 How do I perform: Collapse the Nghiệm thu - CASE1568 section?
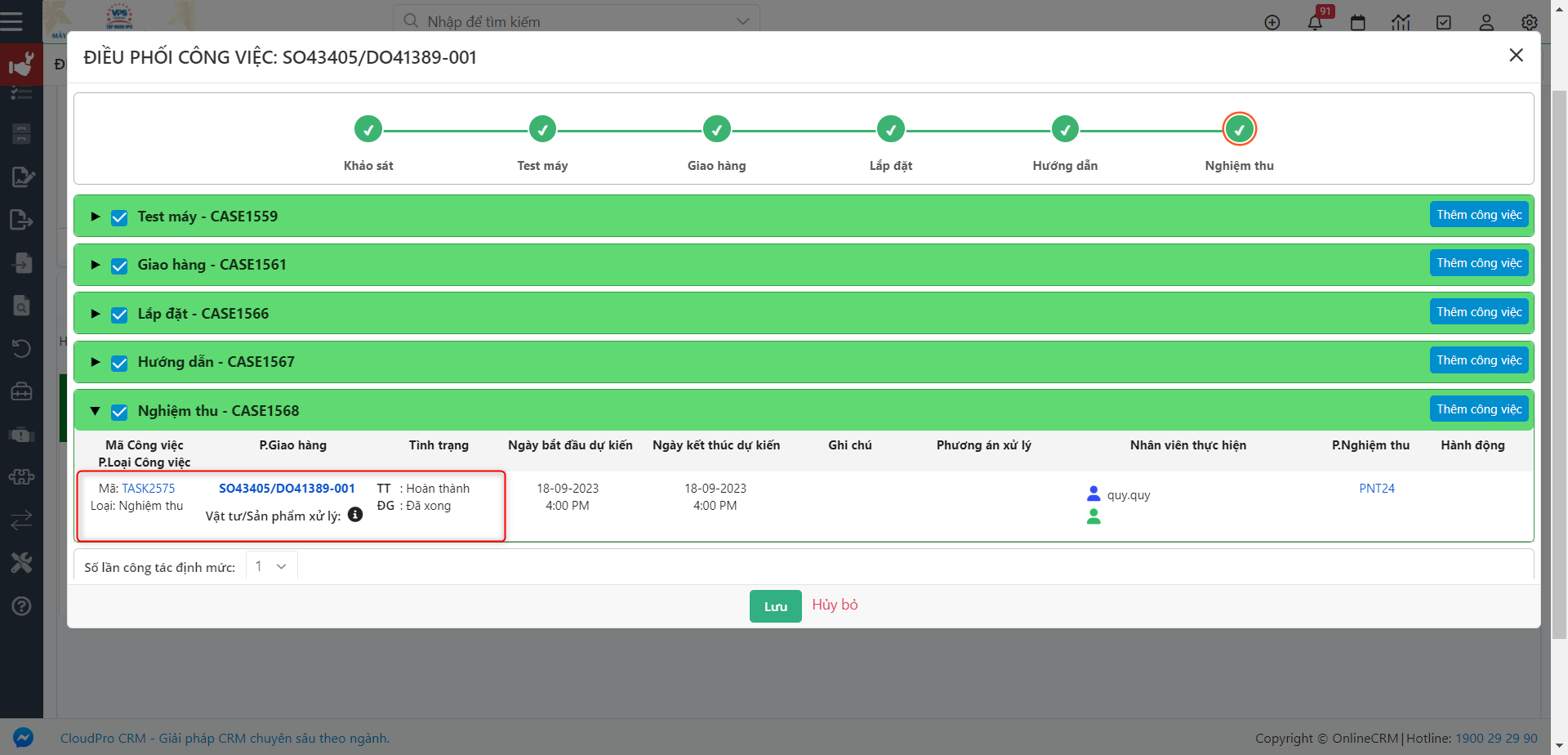pos(96,411)
